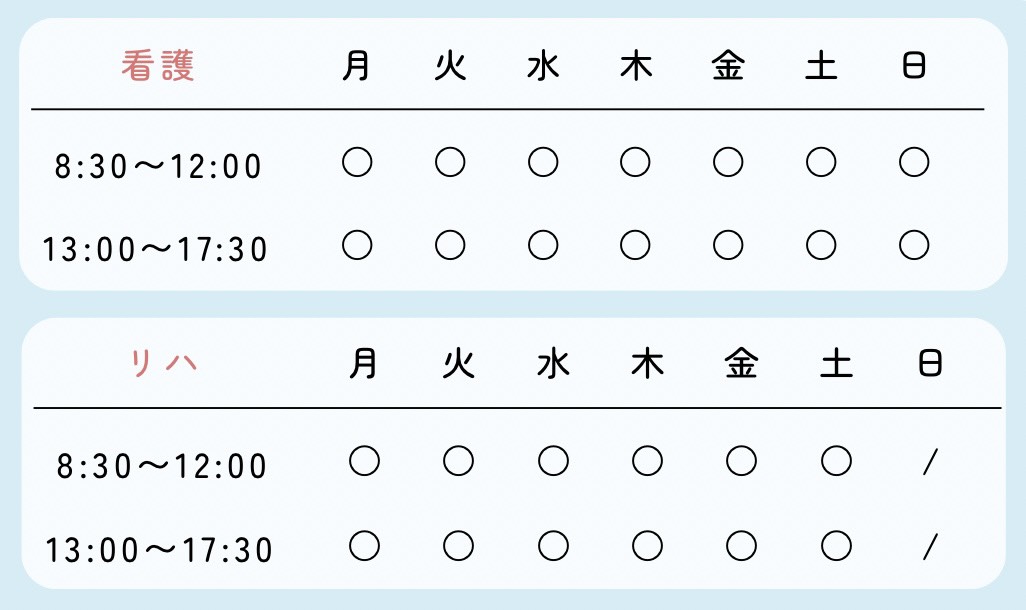The image size is (1026, 610).
Task: Click the 看護 schedule heading
Action: click(x=158, y=66)
